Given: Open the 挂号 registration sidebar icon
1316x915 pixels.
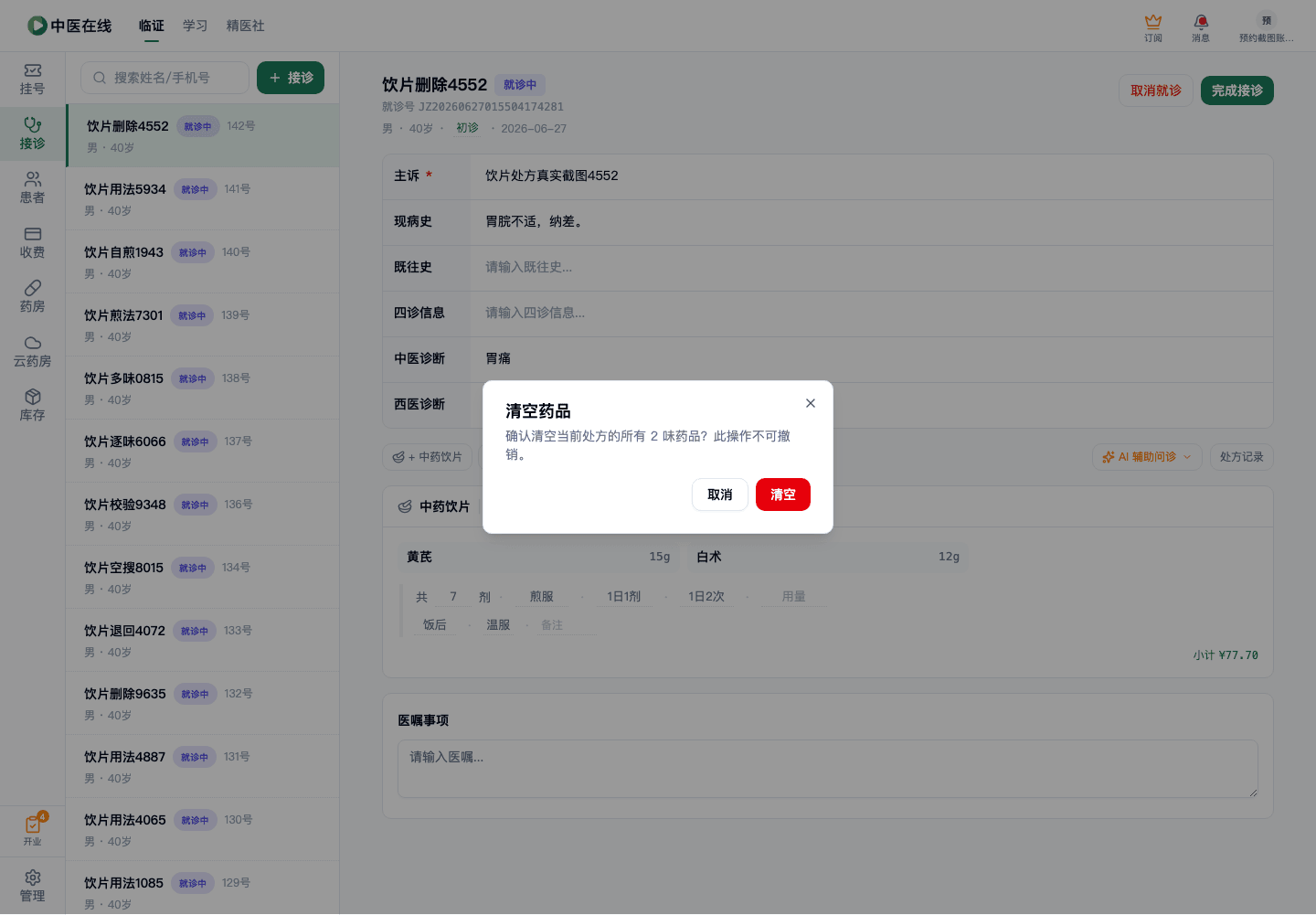Looking at the screenshot, I should tap(33, 80).
